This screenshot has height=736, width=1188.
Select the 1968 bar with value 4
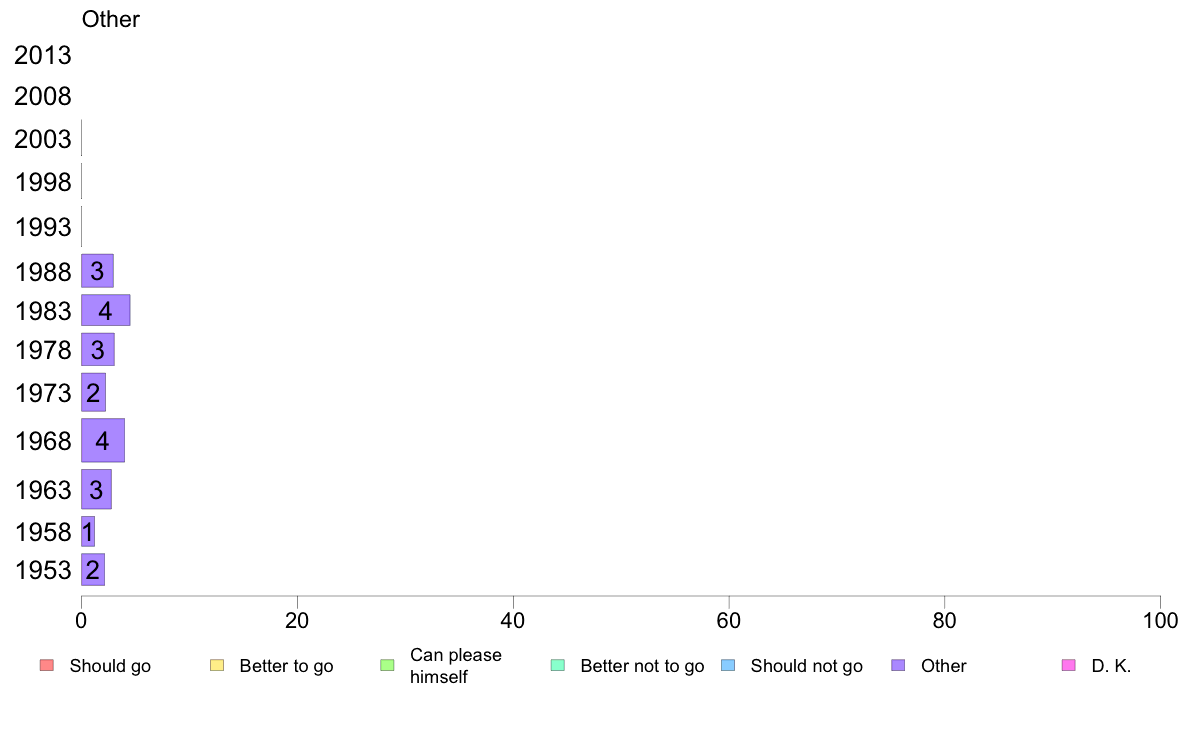(x=102, y=440)
